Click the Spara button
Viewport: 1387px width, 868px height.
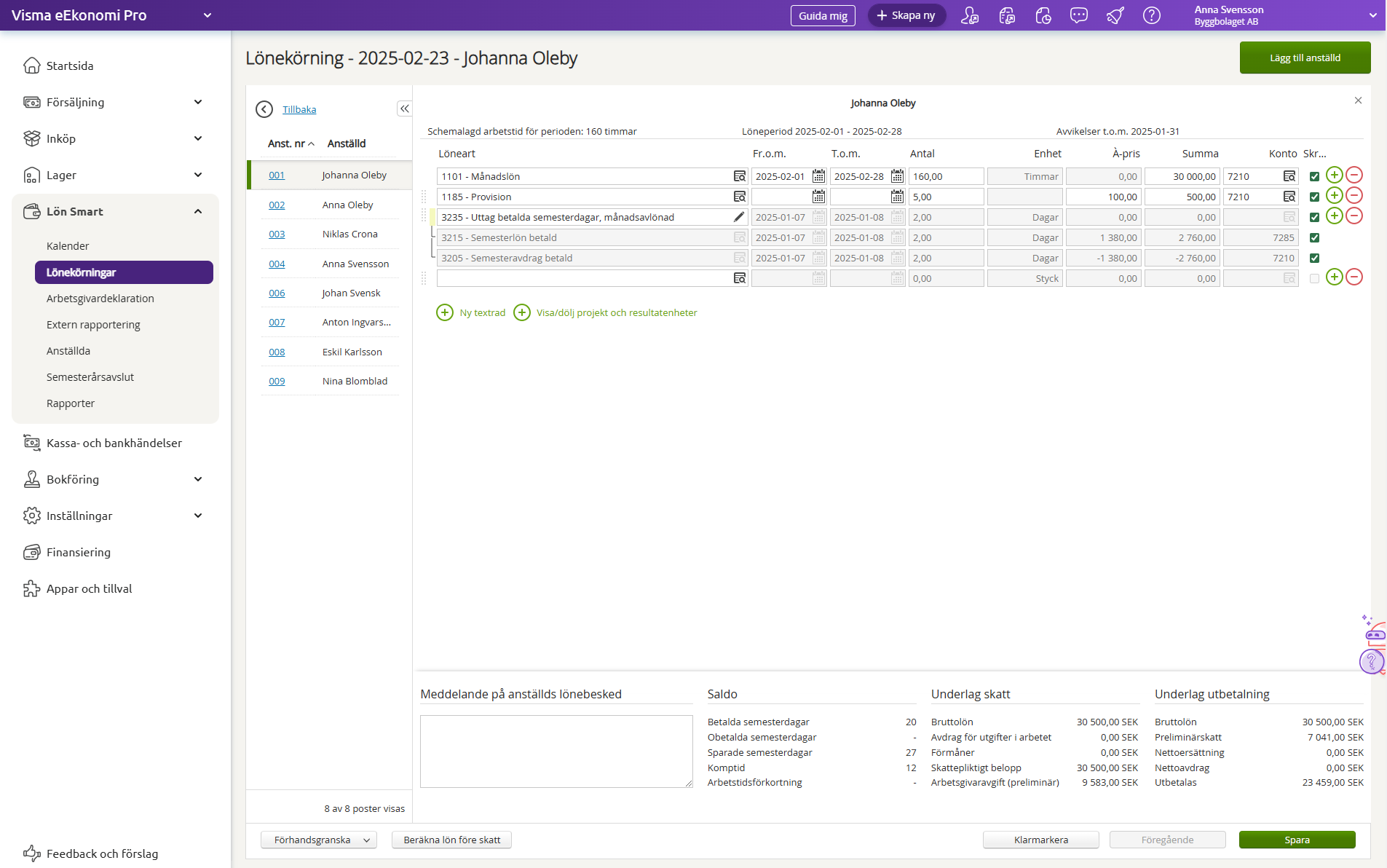[1297, 840]
